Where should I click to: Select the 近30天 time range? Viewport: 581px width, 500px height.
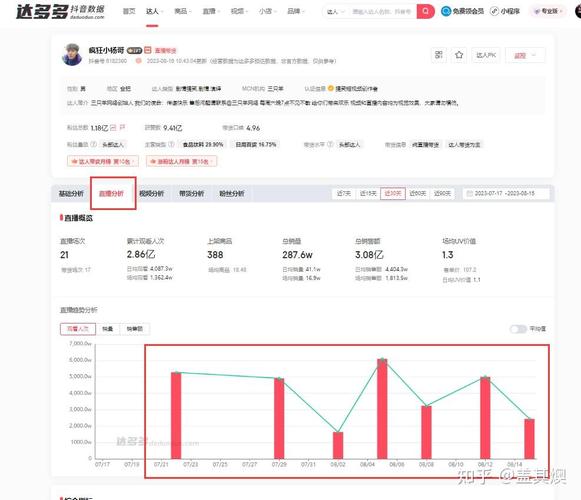[393, 193]
